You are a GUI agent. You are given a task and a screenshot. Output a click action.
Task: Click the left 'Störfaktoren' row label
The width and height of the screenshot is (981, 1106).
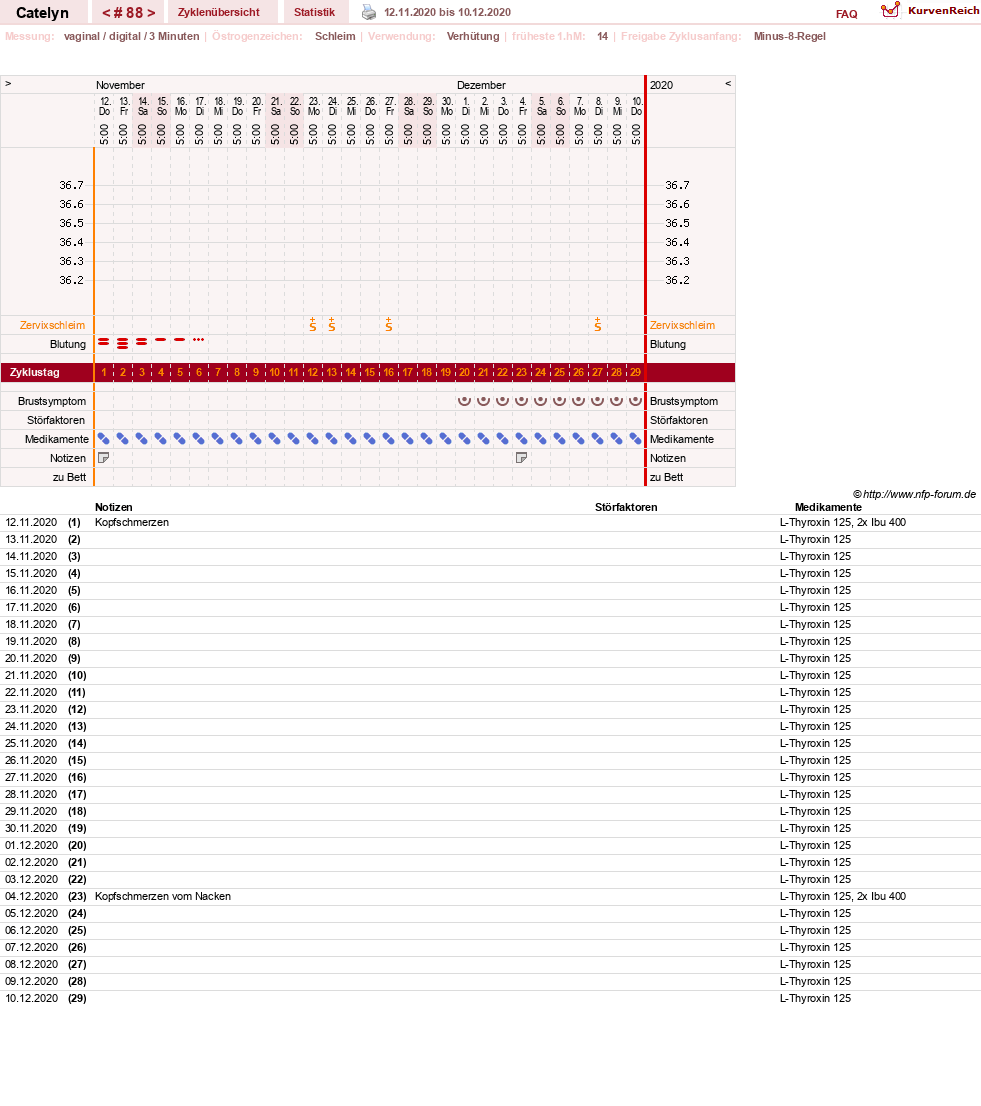click(x=56, y=420)
